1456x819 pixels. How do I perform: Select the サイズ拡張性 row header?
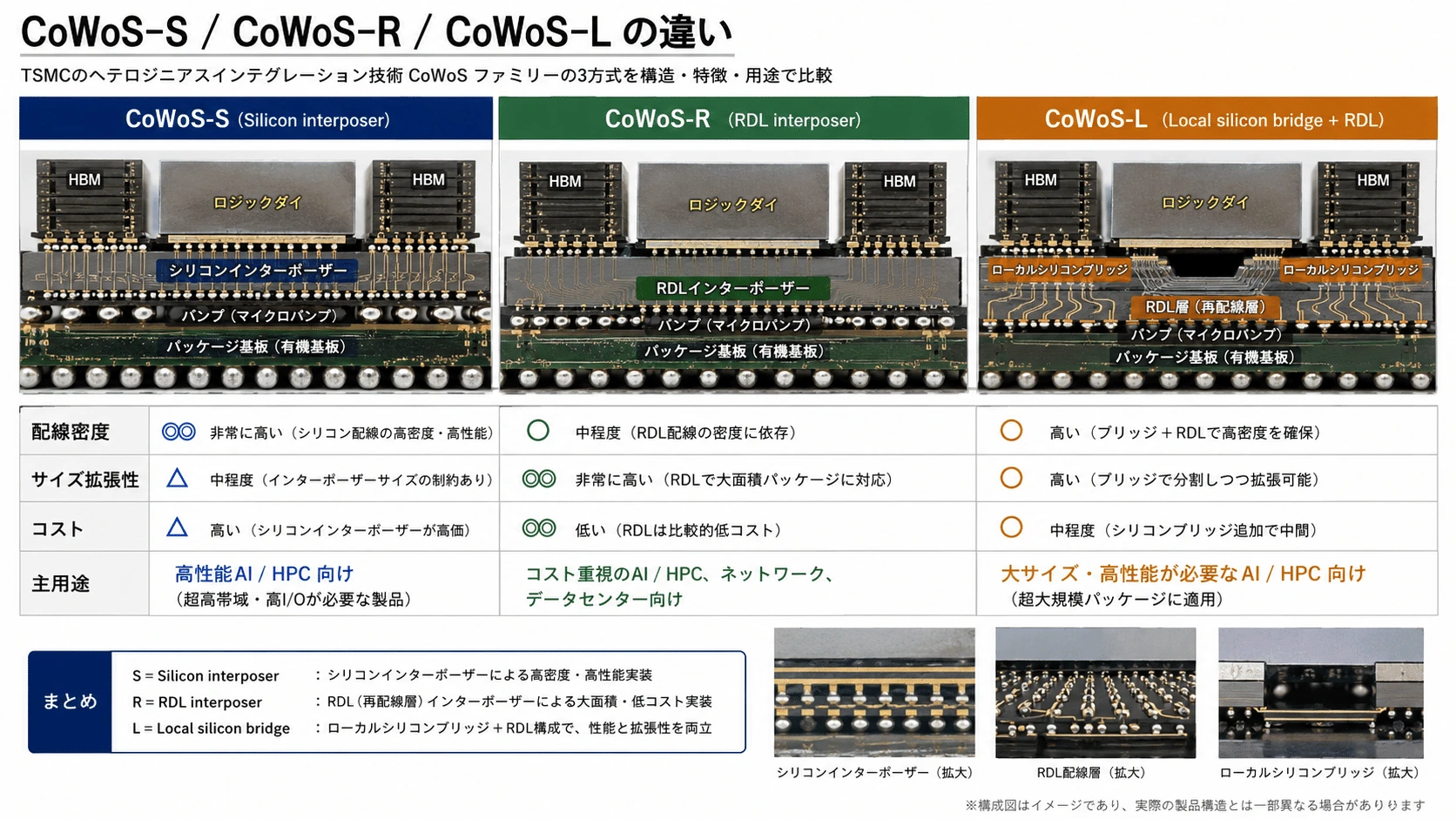pyautogui.click(x=84, y=479)
